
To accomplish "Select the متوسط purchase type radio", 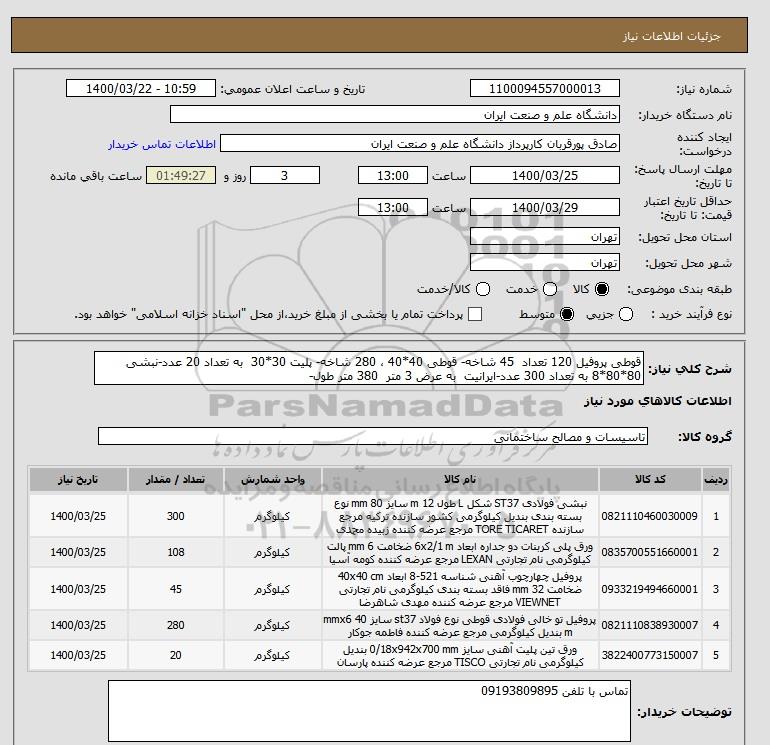I will [567, 314].
